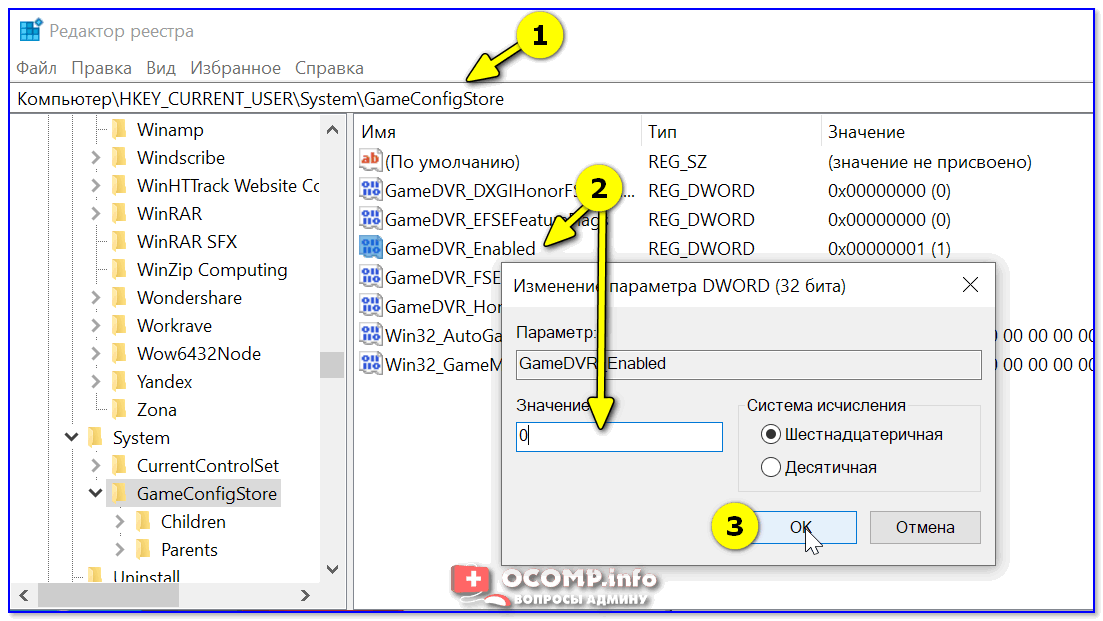Image resolution: width=1103 pixels, height=621 pixels.
Task: Click tree vertical scrollbar up arrow
Action: [x=333, y=130]
